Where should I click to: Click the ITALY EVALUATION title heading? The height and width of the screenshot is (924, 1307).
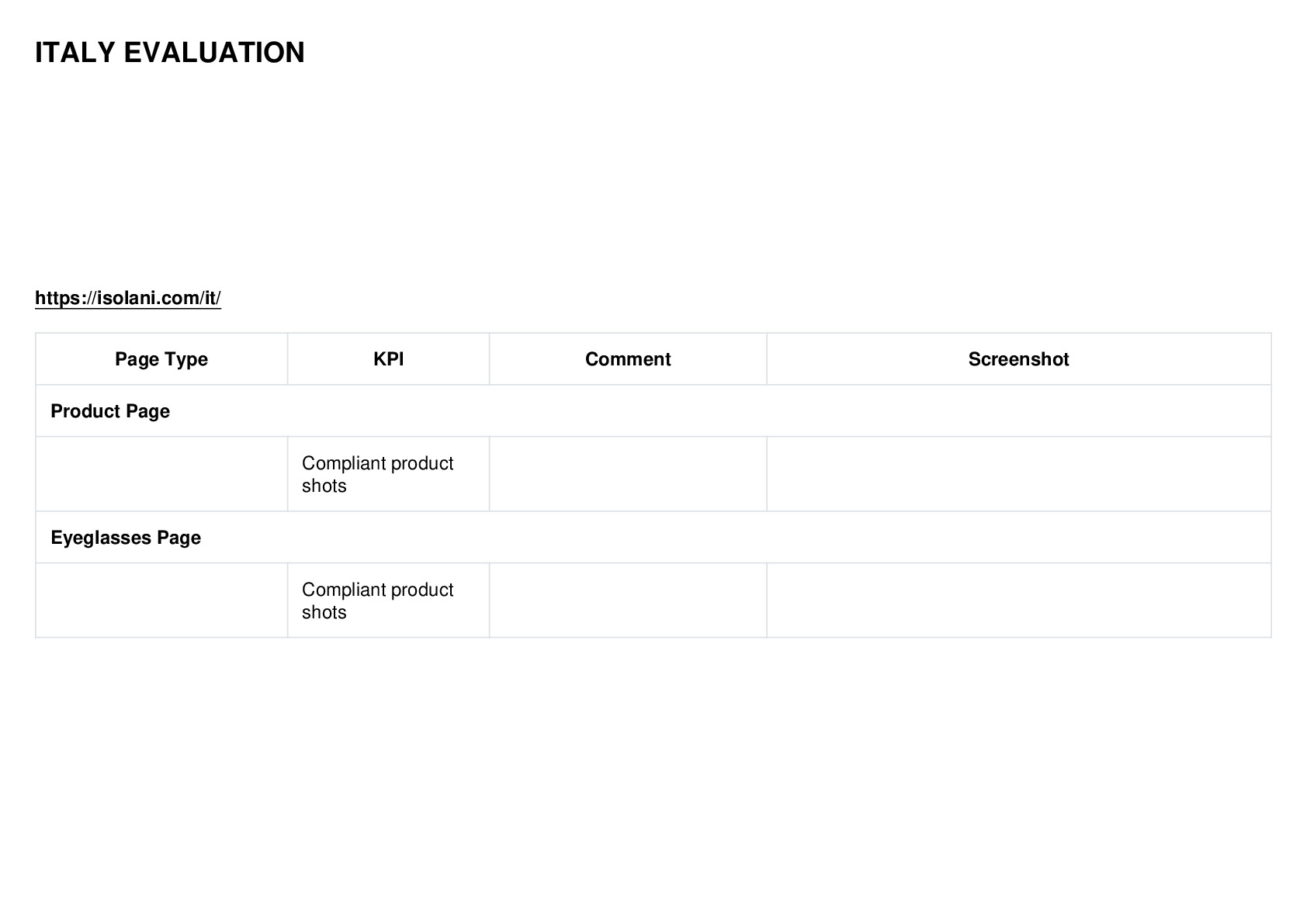tap(170, 53)
